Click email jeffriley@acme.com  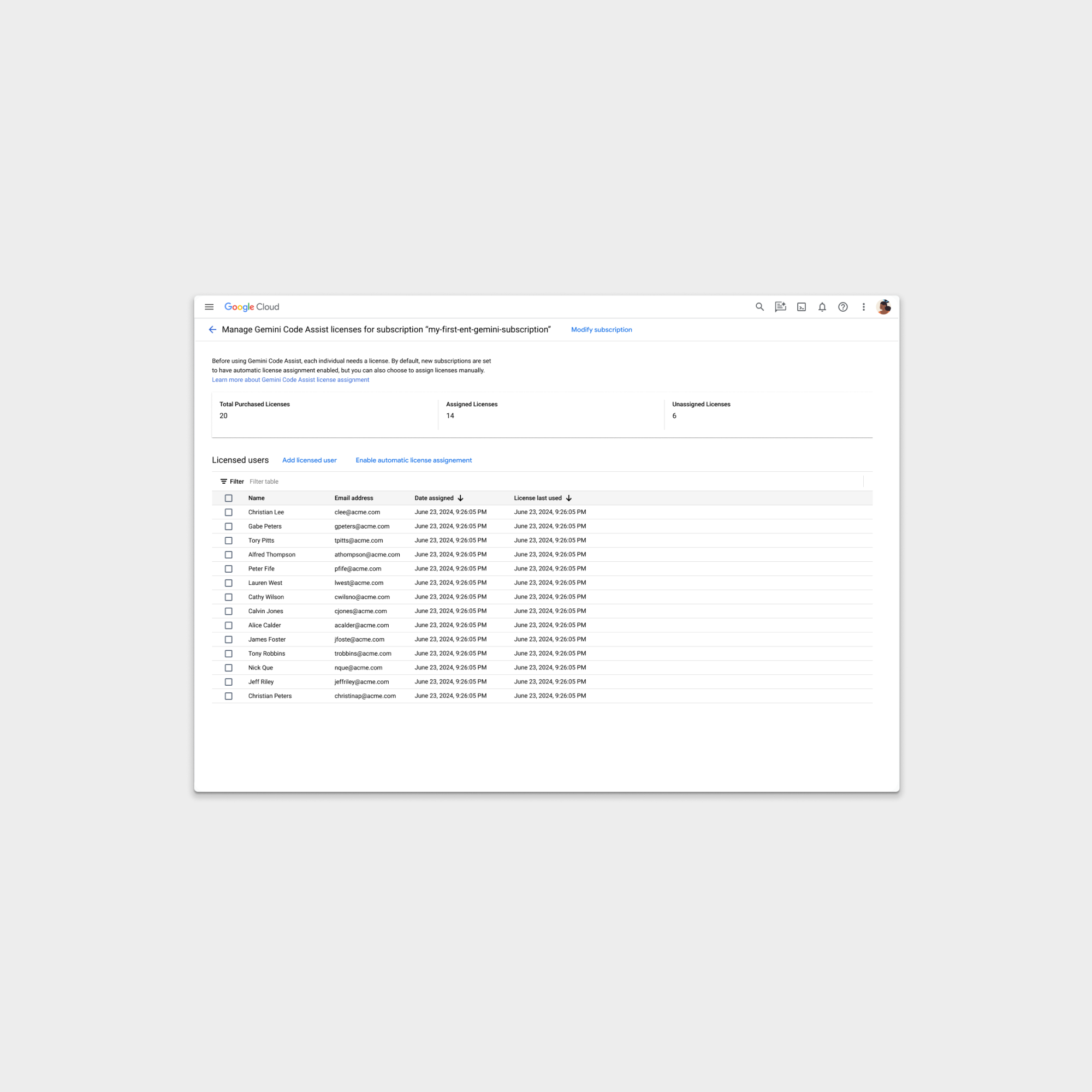pyautogui.click(x=362, y=681)
